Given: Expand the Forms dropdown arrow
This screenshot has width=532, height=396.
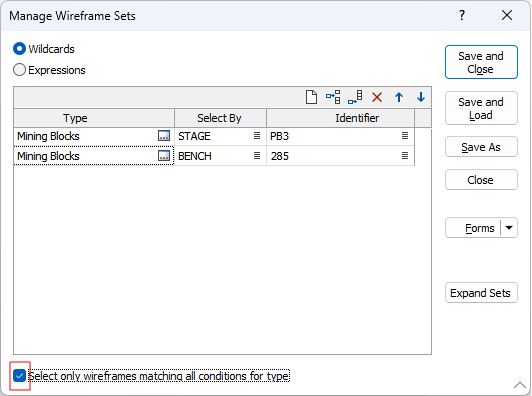Looking at the screenshot, I should point(509,228).
